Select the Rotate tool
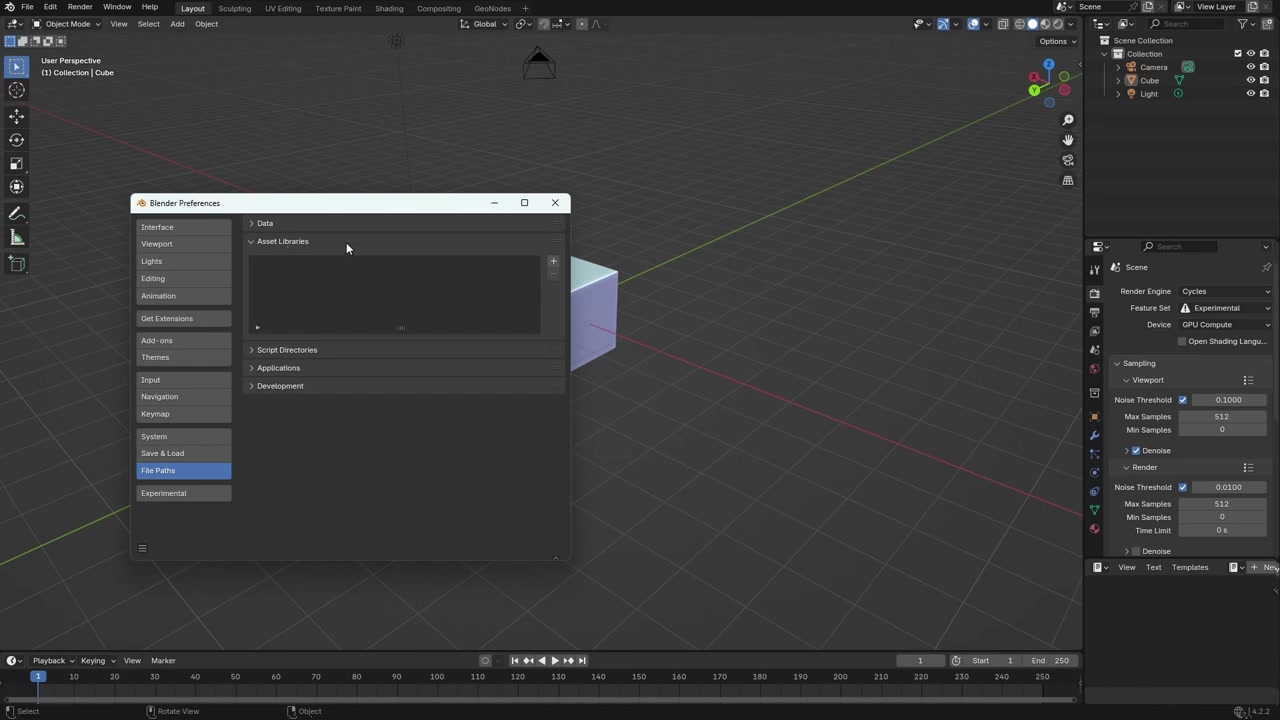This screenshot has height=720, width=1280. tap(17, 140)
